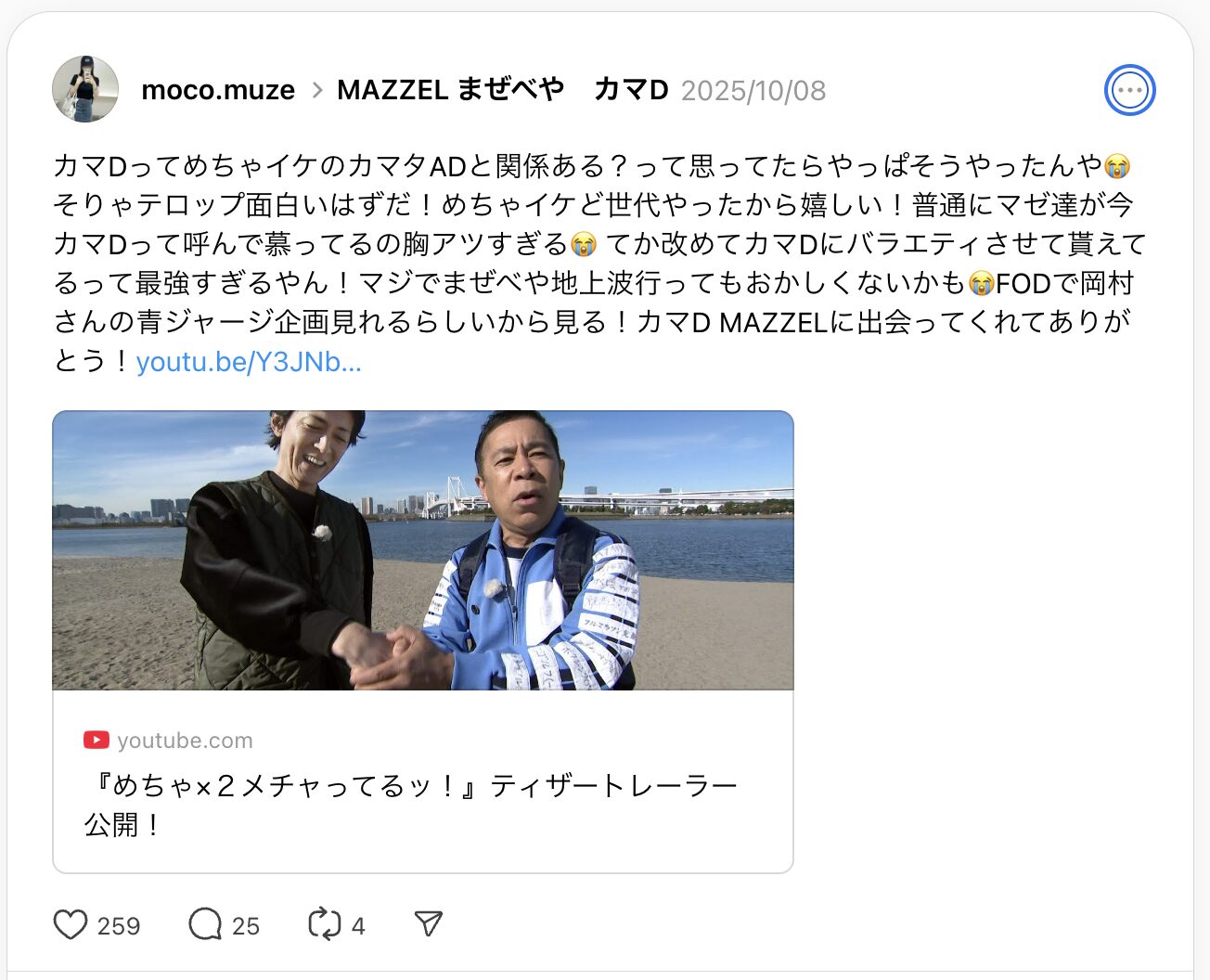The image size is (1210, 980).
Task: Open replies via the comment bubble icon
Action: 205,924
